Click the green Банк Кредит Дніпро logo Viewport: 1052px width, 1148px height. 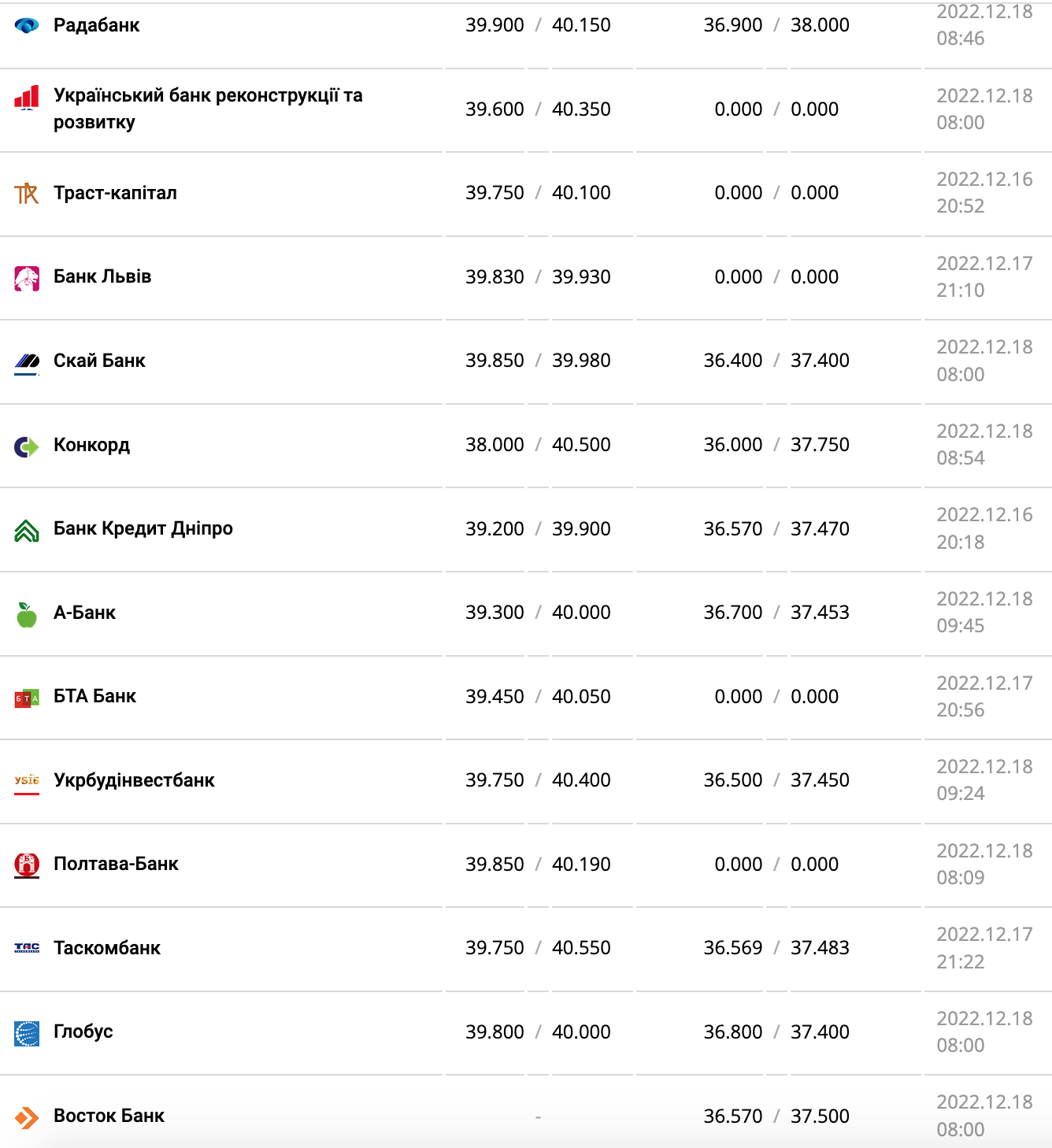point(27,531)
